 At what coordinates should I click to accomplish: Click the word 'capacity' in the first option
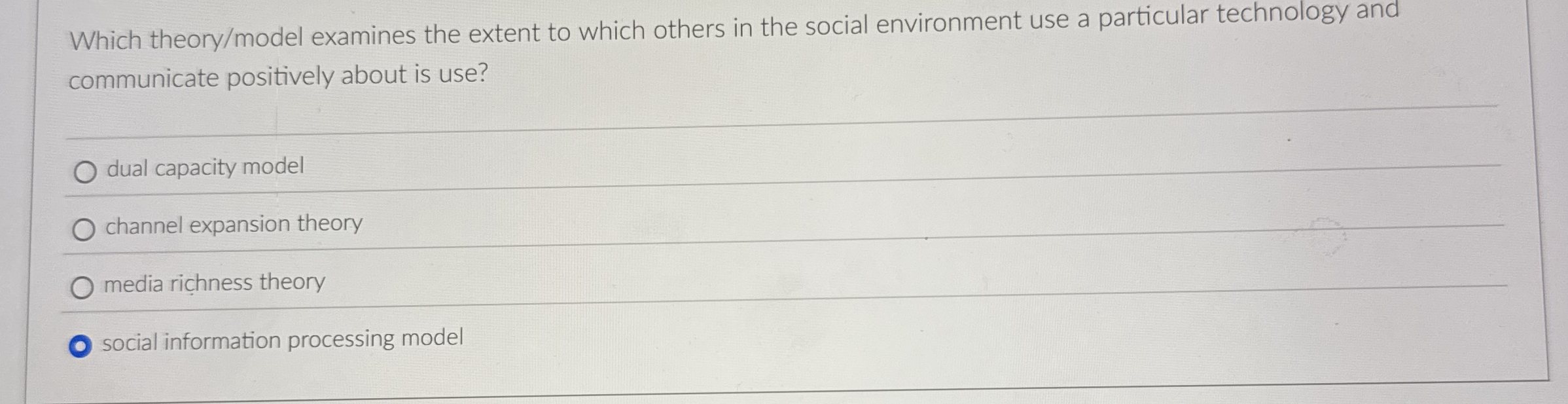194,168
